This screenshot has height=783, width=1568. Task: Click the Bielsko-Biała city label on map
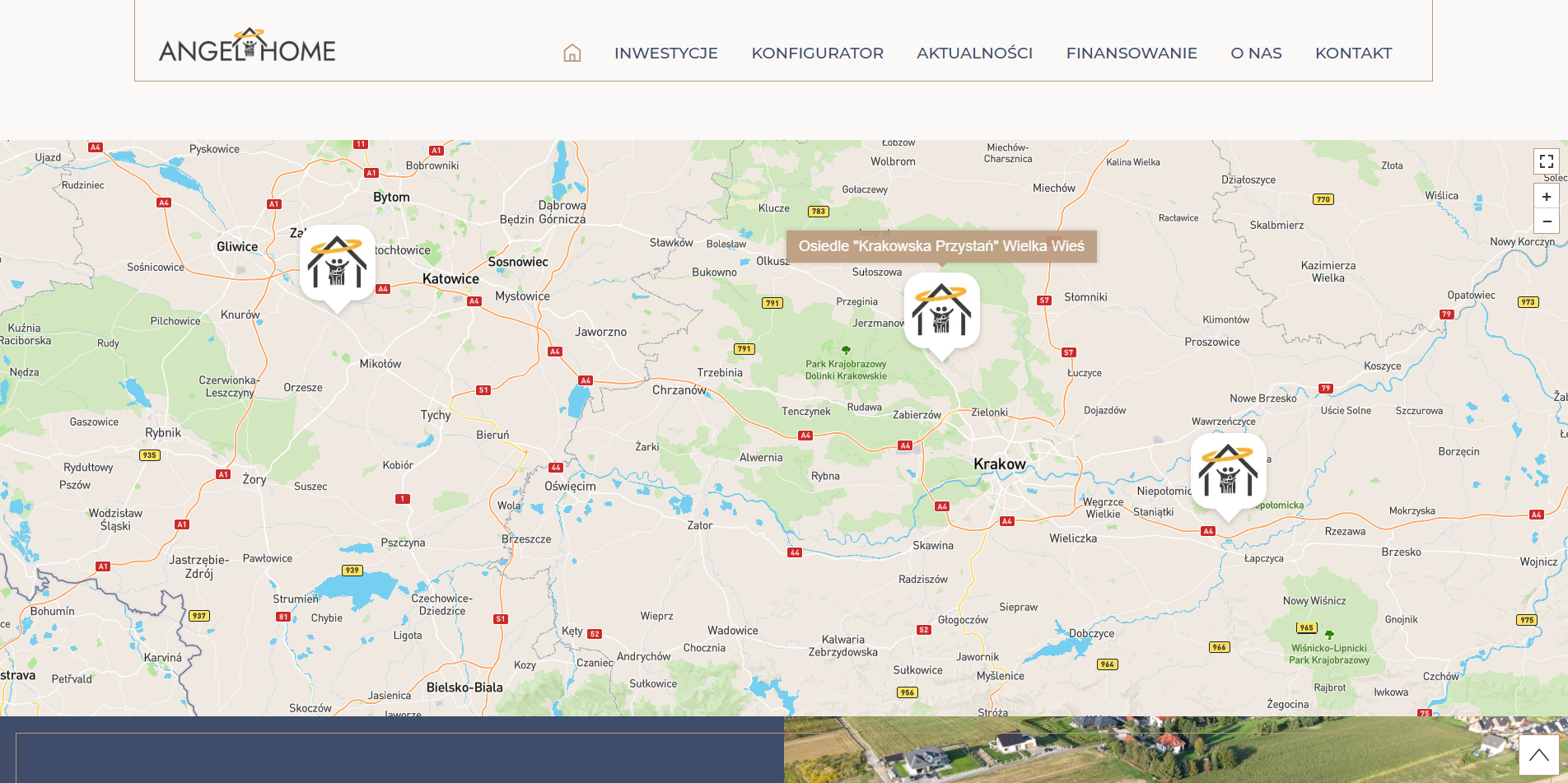coord(464,687)
